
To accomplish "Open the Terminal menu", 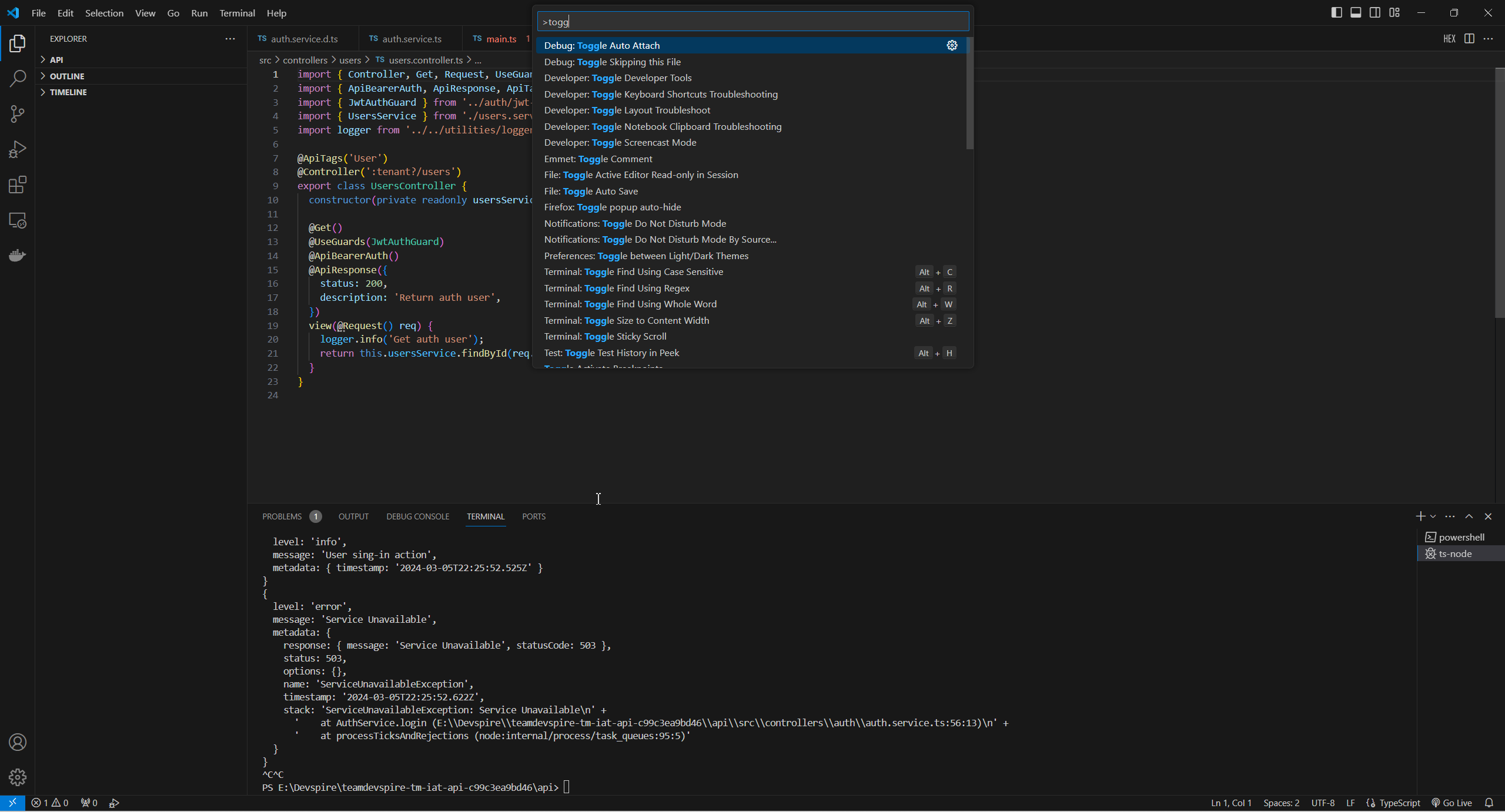I will pos(237,13).
